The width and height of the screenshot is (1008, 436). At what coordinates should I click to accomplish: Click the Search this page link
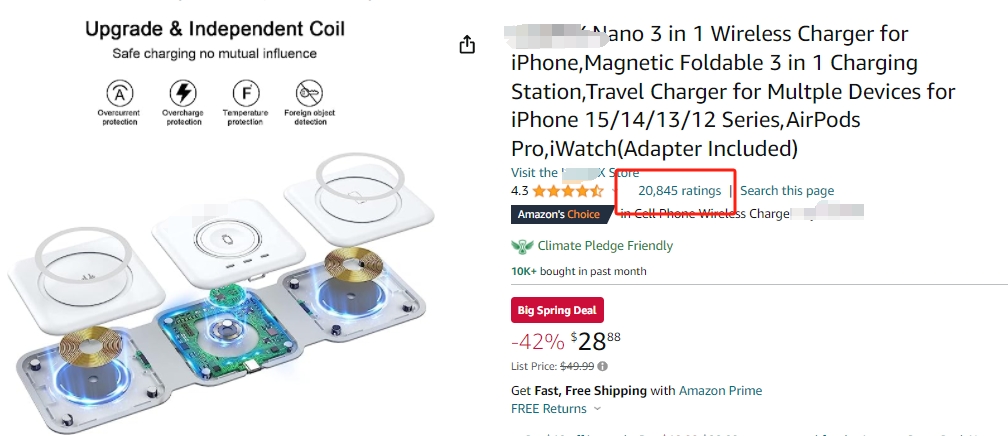point(787,191)
